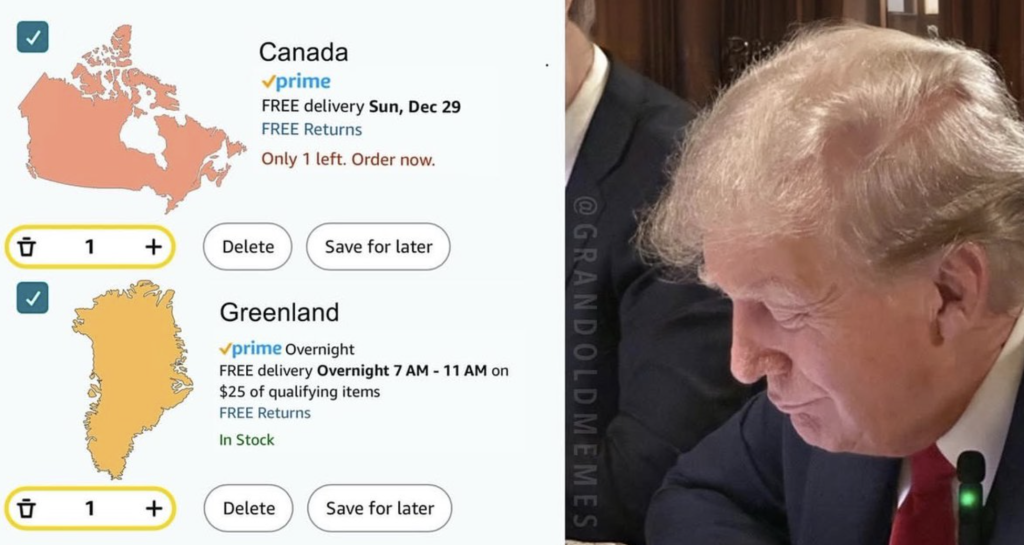Screen dimensions: 1024x545
Task: Save Canada for later
Action: pos(378,247)
